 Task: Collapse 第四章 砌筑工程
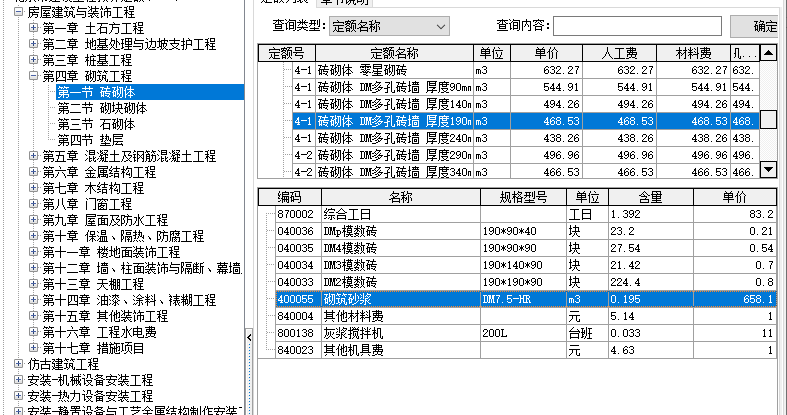click(33, 76)
